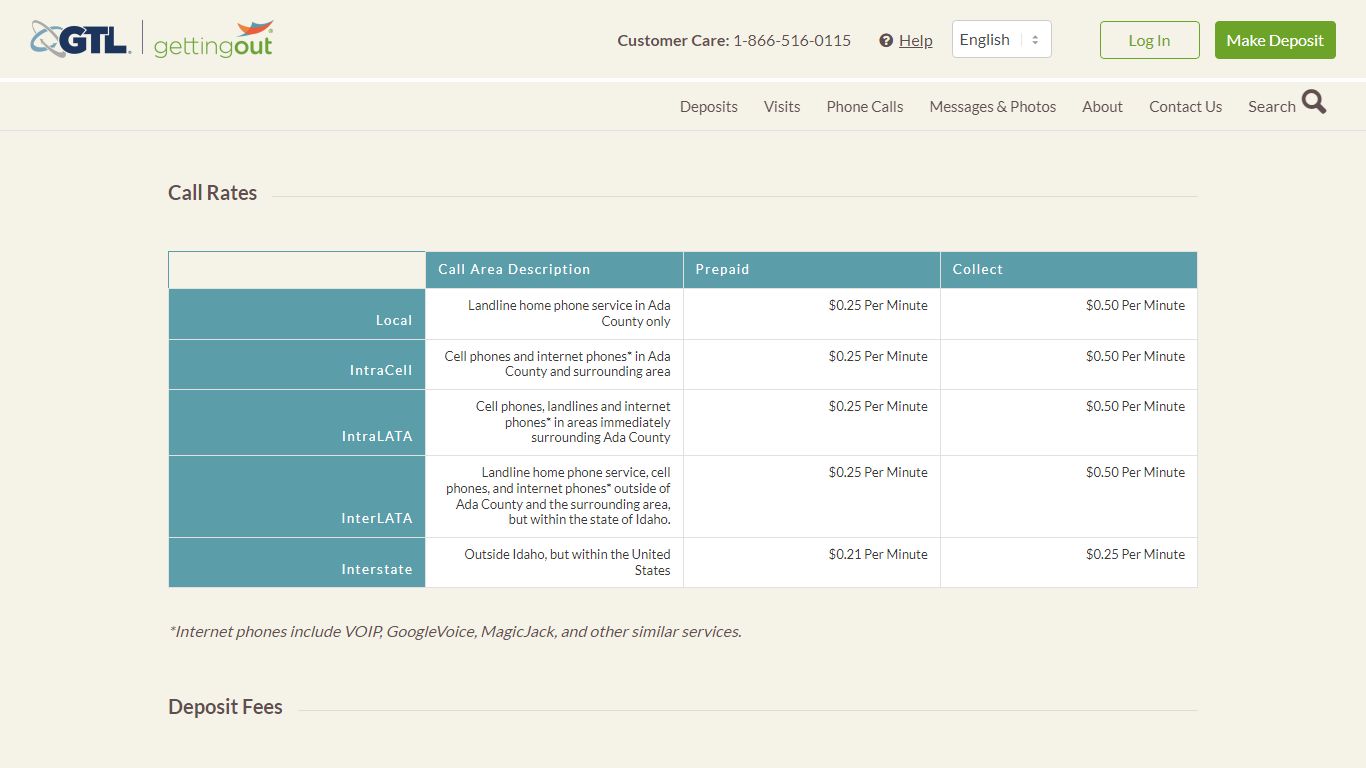This screenshot has width=1366, height=768.
Task: Open the Messages & Photos menu
Action: point(993,106)
